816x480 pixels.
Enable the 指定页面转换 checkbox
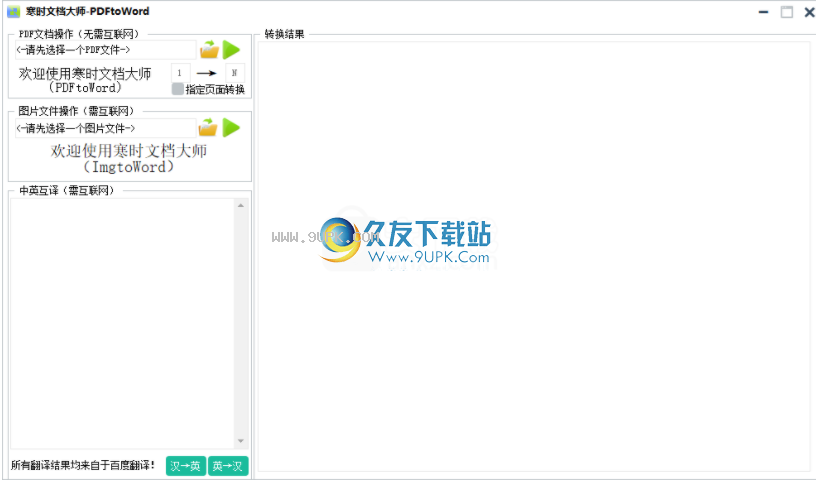click(177, 89)
